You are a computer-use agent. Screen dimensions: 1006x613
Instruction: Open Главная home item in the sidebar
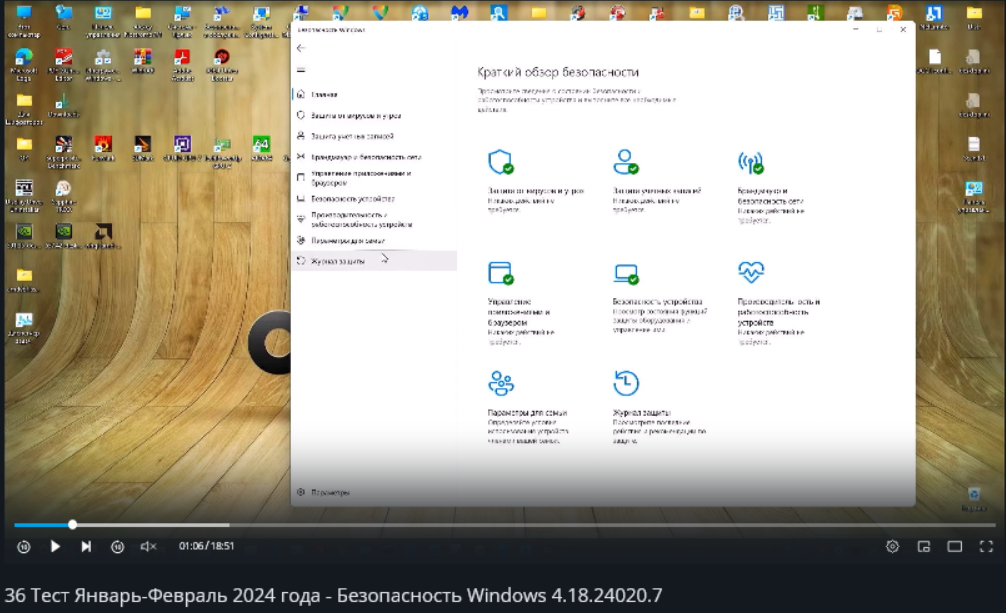(x=374, y=94)
